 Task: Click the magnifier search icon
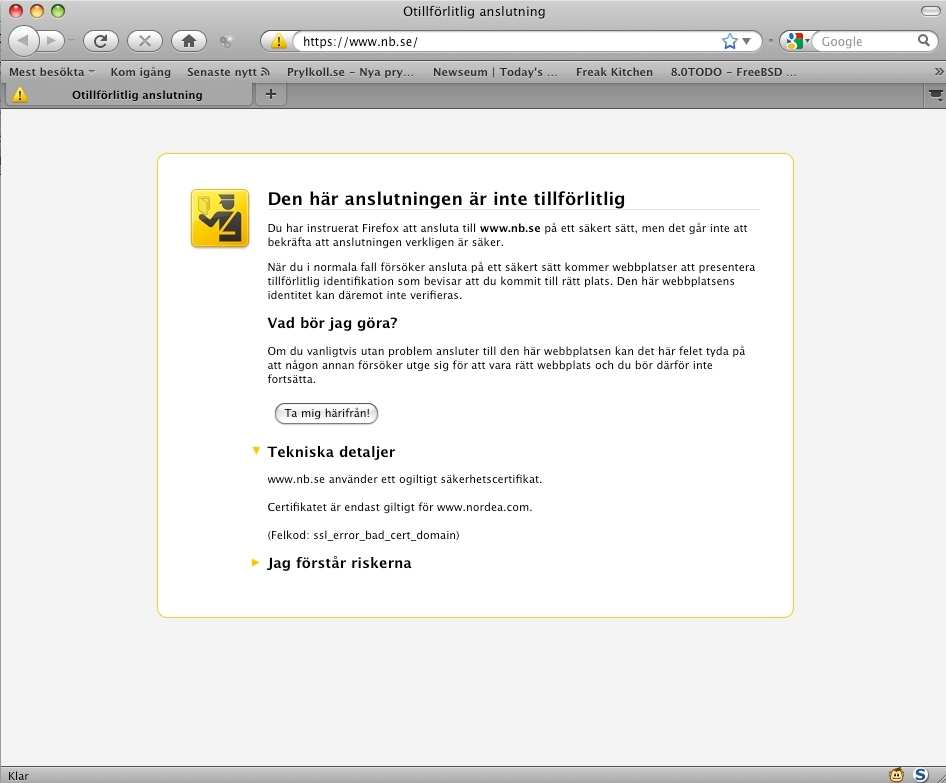[924, 40]
